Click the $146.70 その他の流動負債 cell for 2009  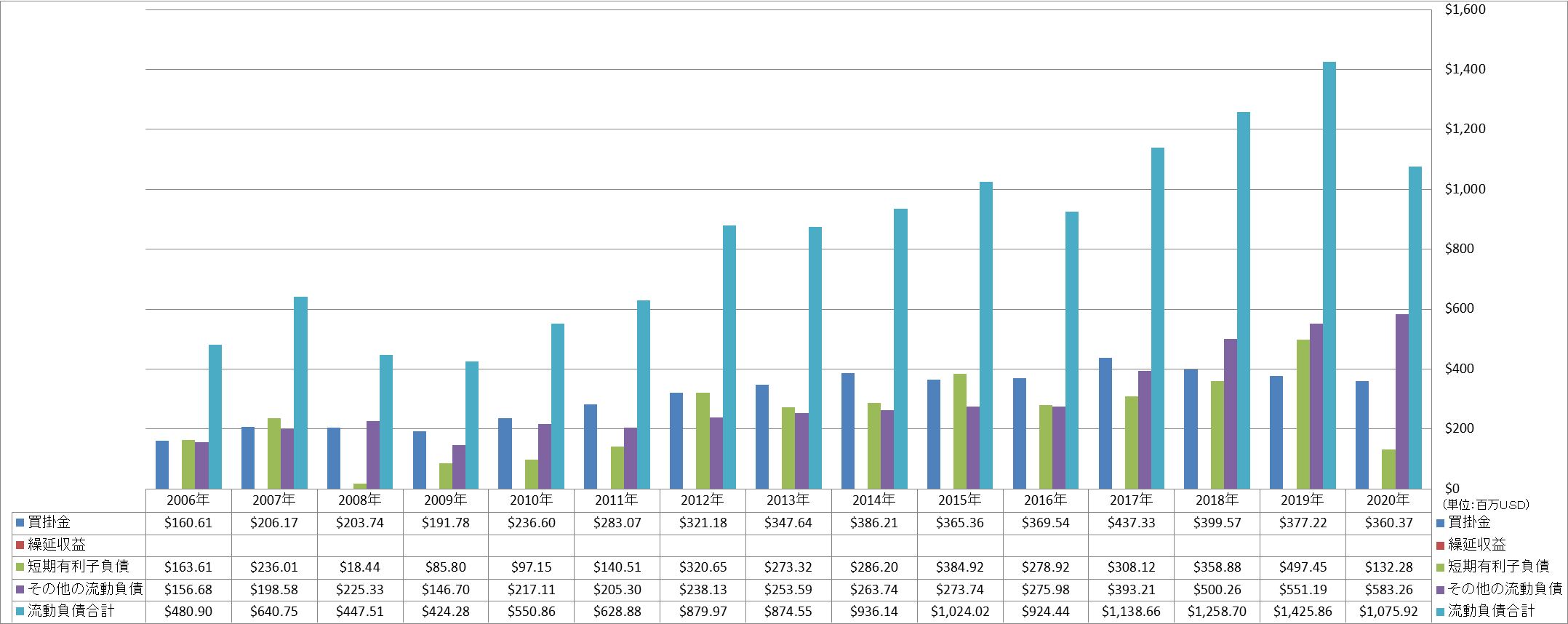(x=446, y=590)
